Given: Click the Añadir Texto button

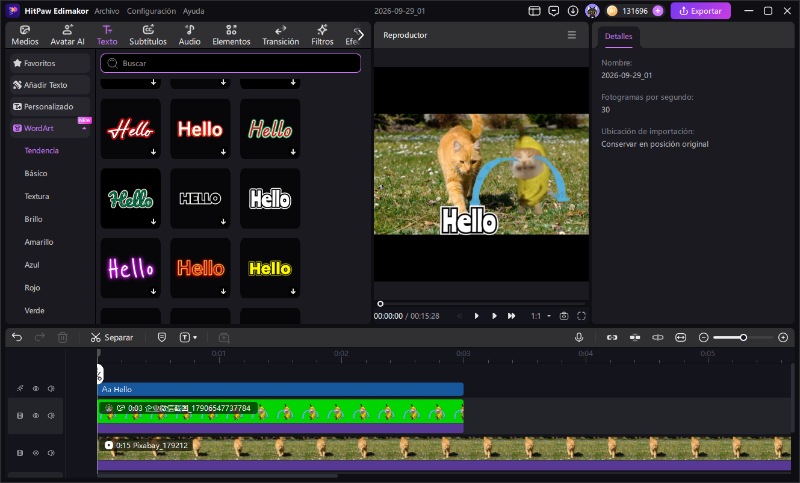Looking at the screenshot, I should (x=50, y=85).
